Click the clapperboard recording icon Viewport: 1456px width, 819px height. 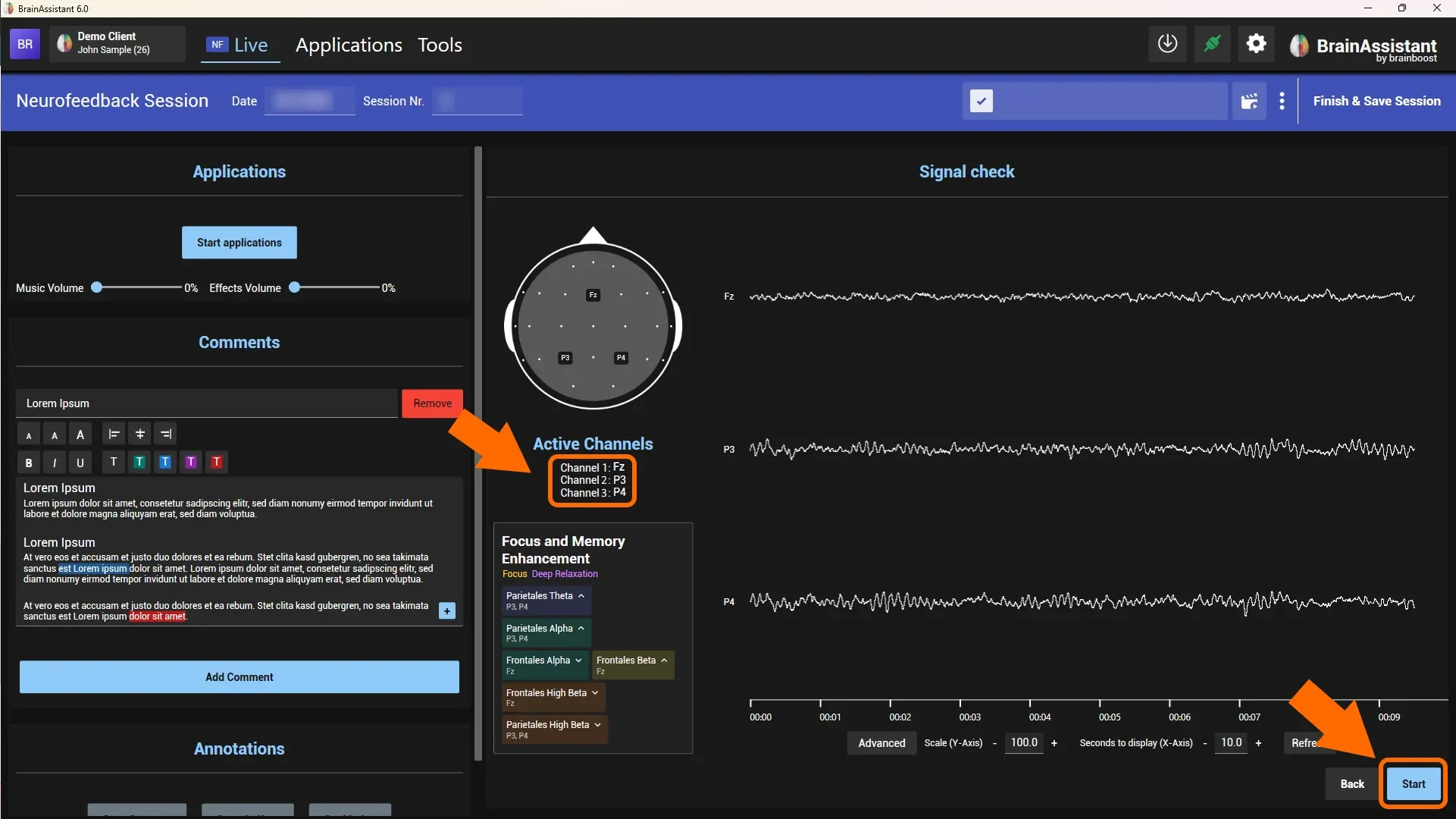(x=1249, y=101)
